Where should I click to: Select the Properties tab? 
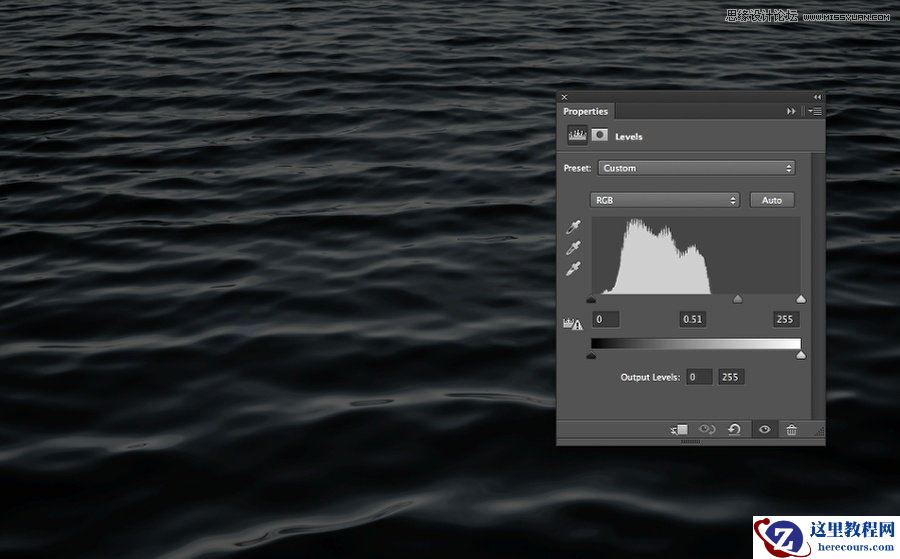[585, 111]
